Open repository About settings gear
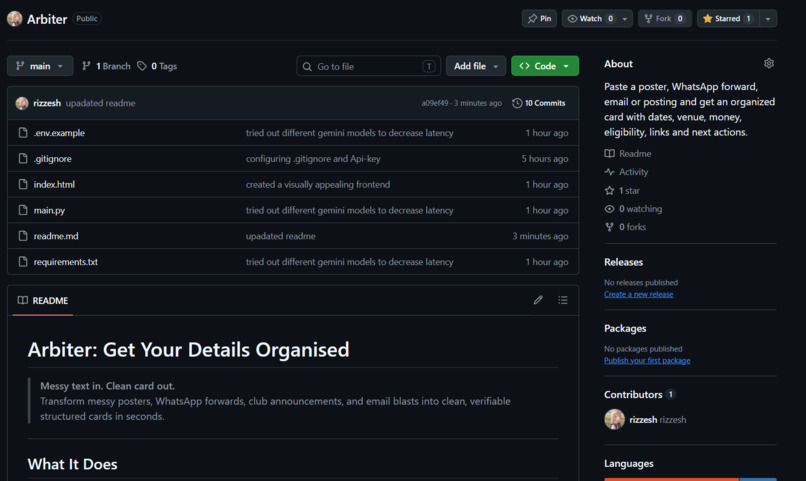Viewport: 806px width, 481px height. click(768, 63)
